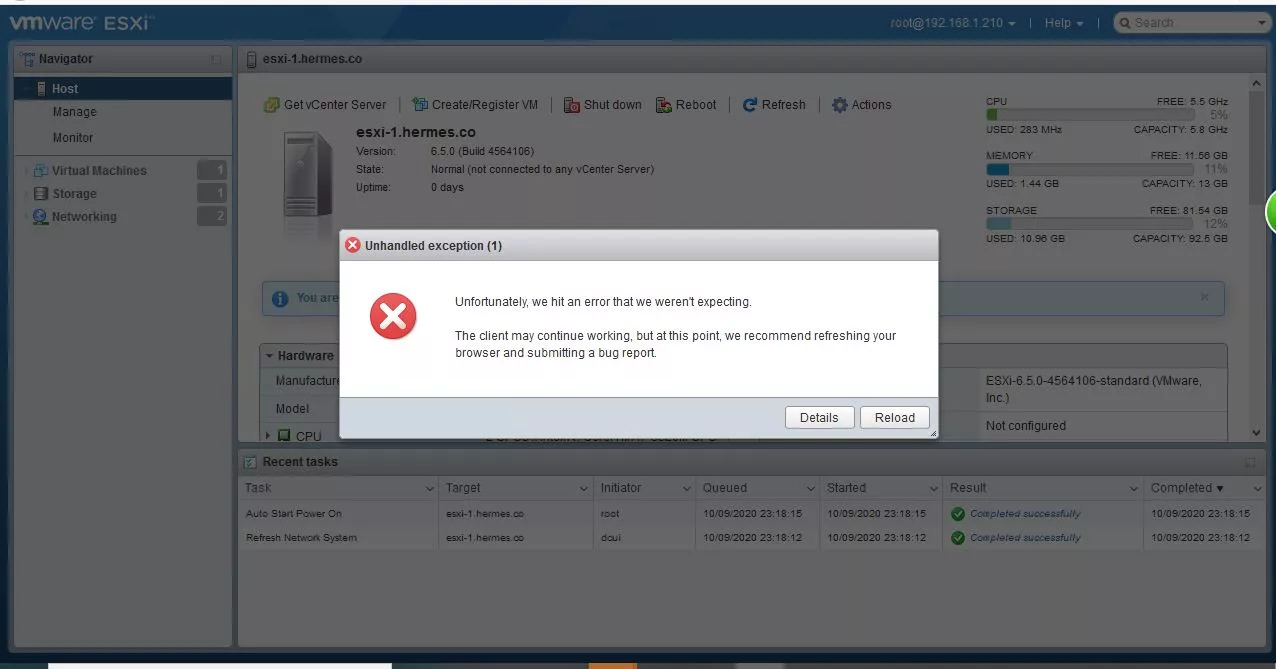Click the Storage count badge
Screen dimensions: 1276x669
click(x=212, y=194)
